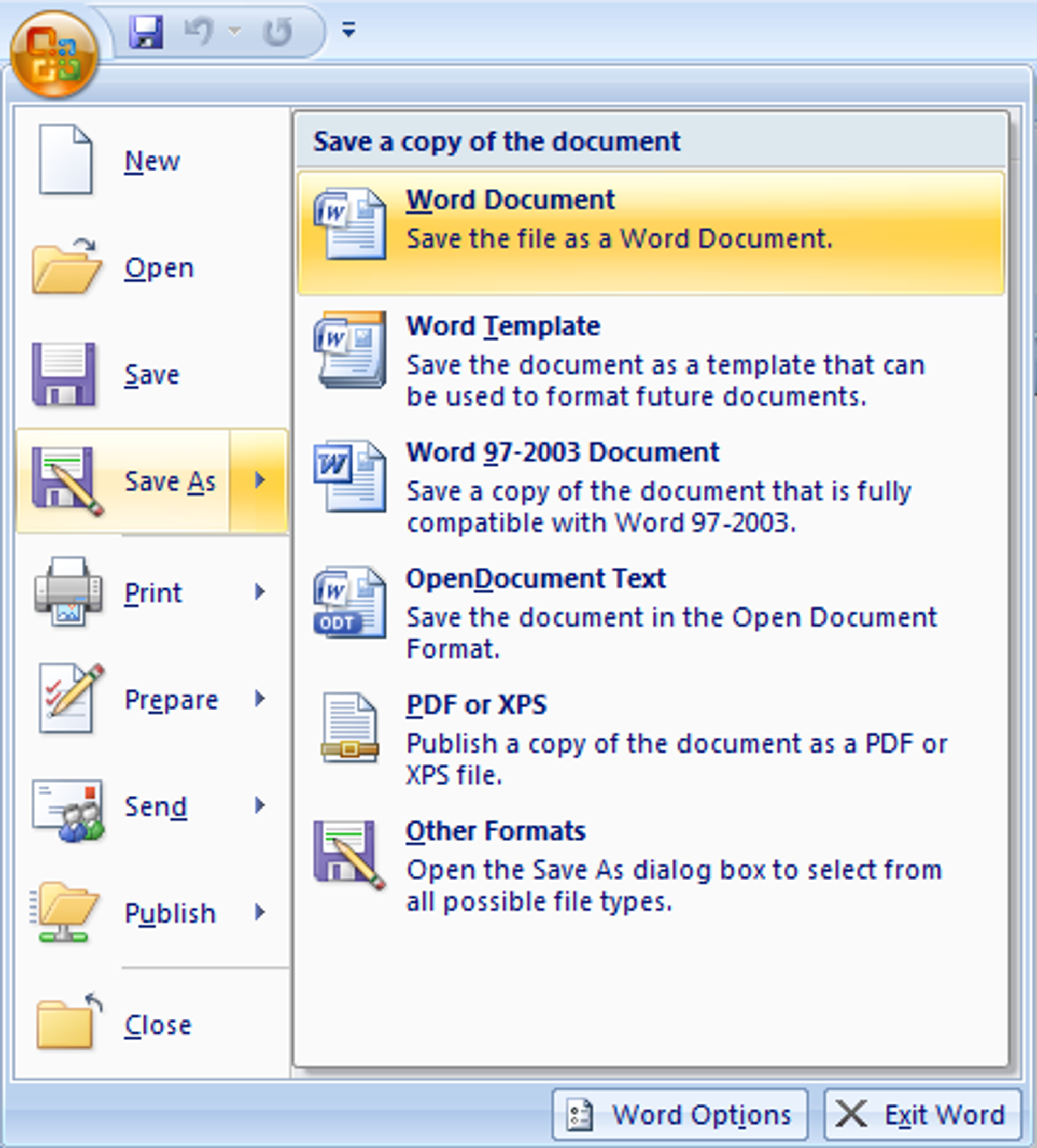Click the Other Formats floppy pencil icon

[x=350, y=855]
